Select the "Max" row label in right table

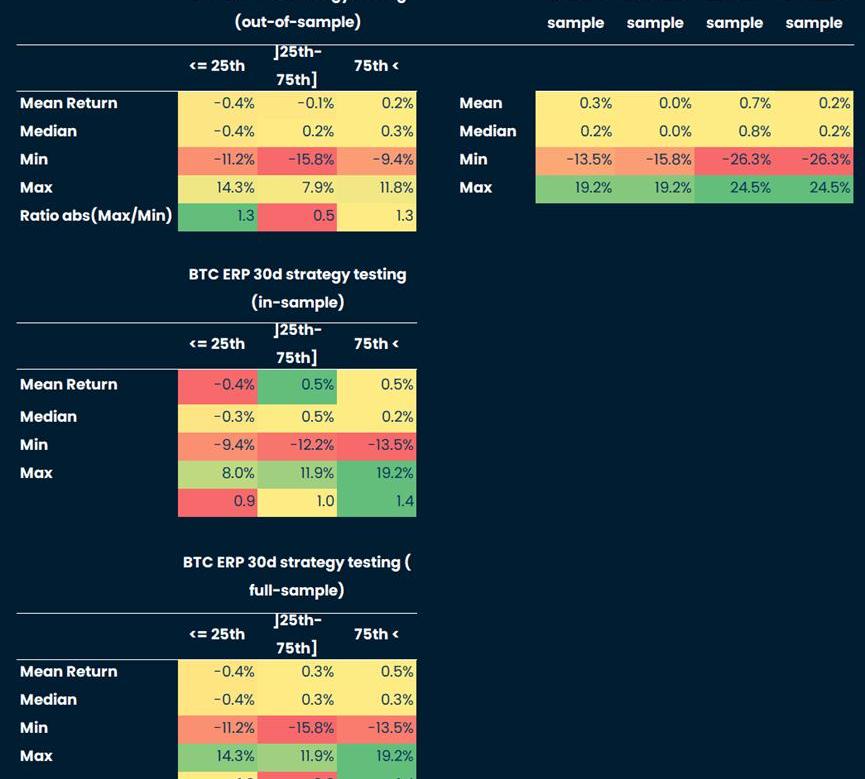tap(476, 187)
